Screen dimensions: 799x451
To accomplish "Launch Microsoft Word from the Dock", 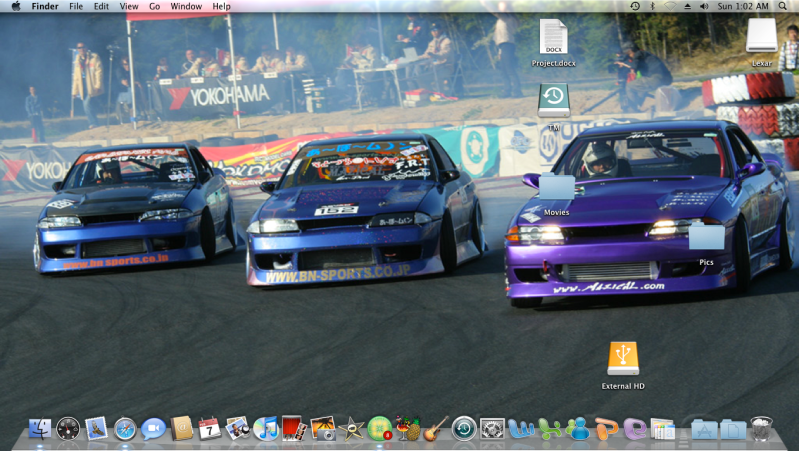I will 521,429.
